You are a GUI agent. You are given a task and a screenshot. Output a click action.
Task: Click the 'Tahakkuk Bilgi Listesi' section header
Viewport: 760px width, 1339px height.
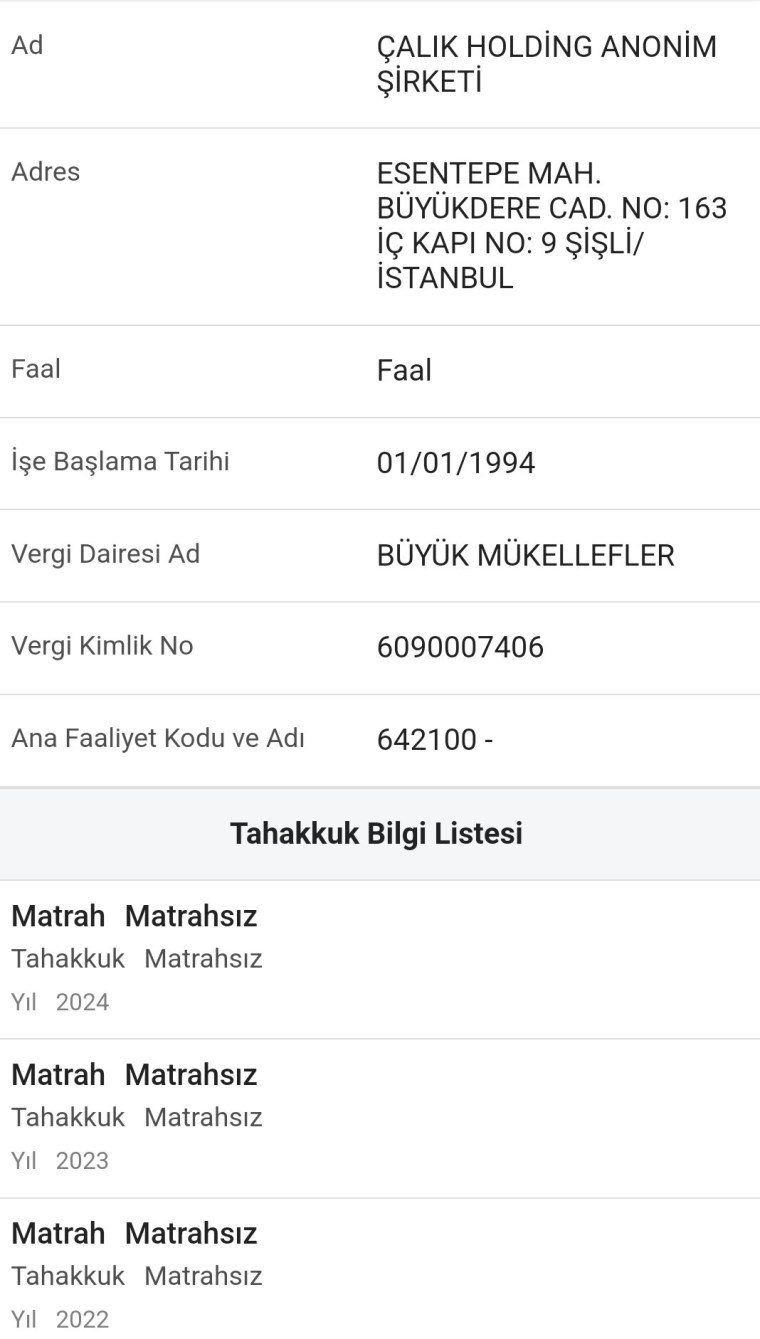[x=376, y=833]
